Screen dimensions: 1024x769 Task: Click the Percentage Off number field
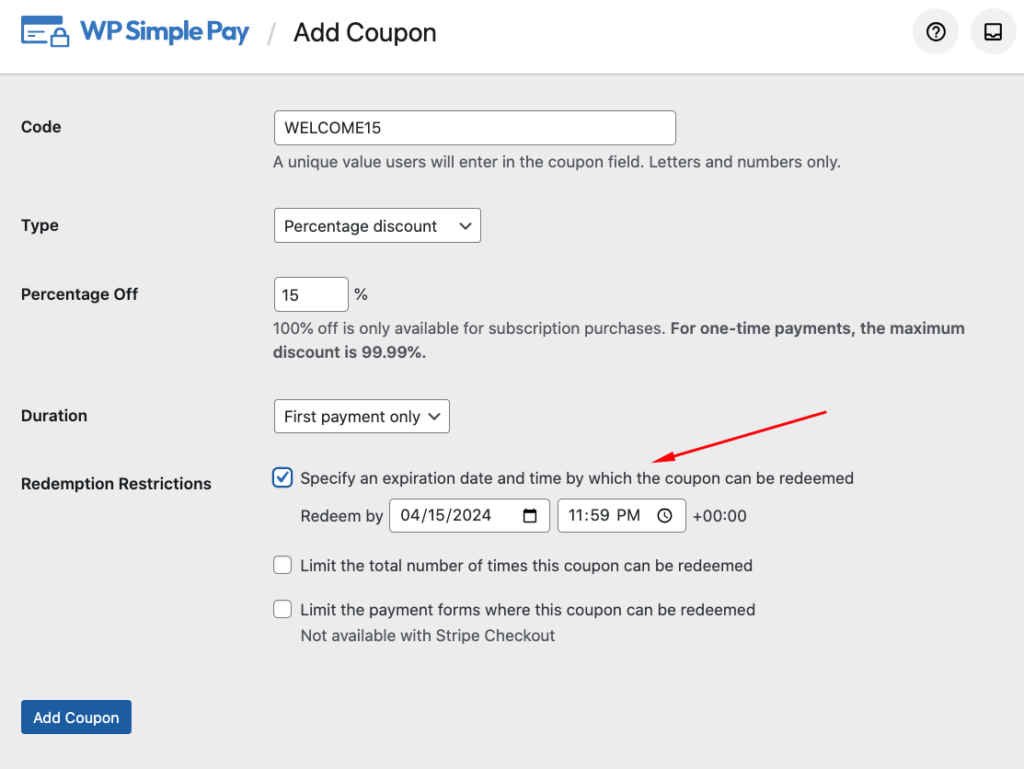click(x=310, y=295)
